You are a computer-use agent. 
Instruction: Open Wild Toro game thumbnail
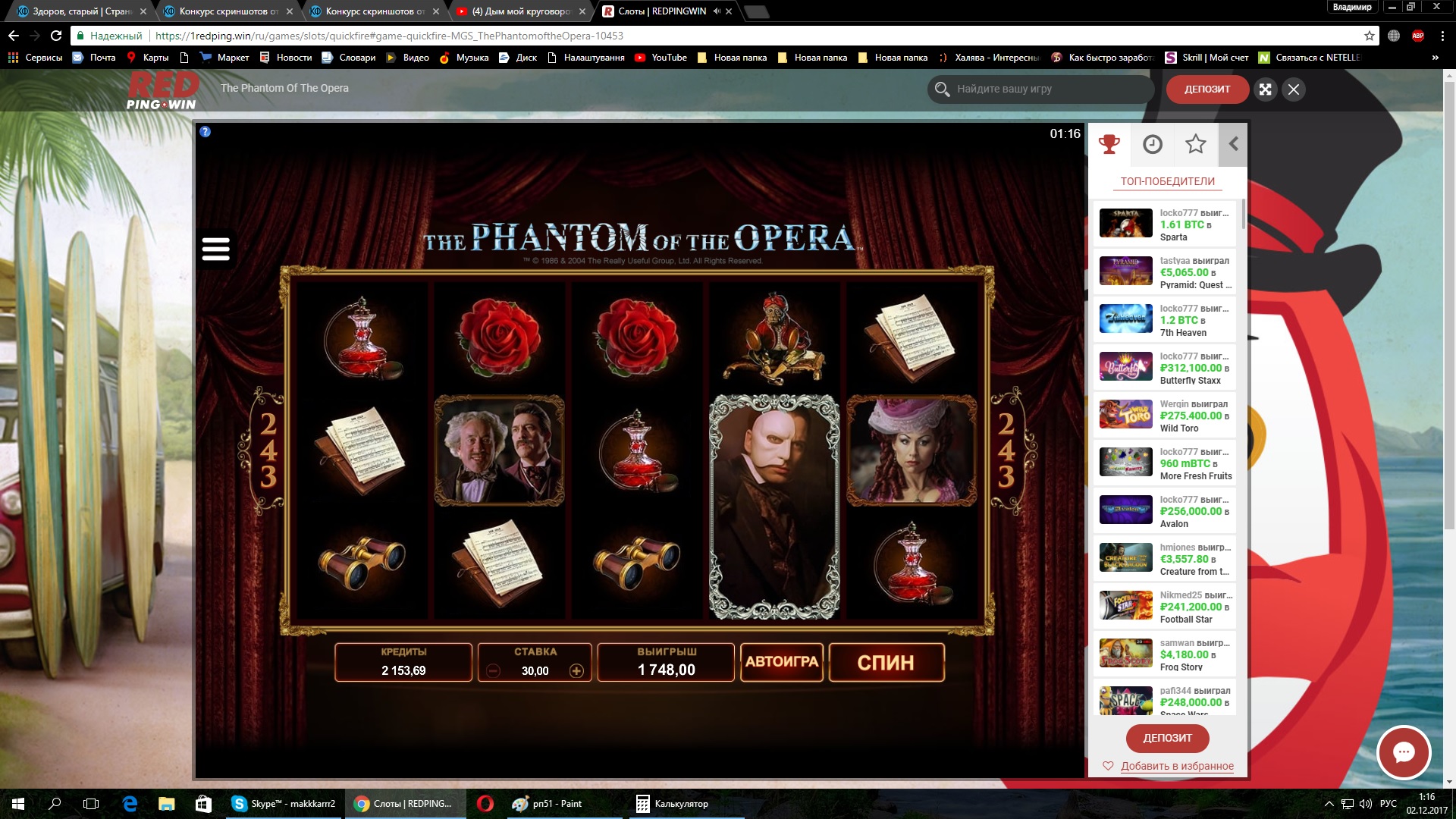tap(1125, 415)
